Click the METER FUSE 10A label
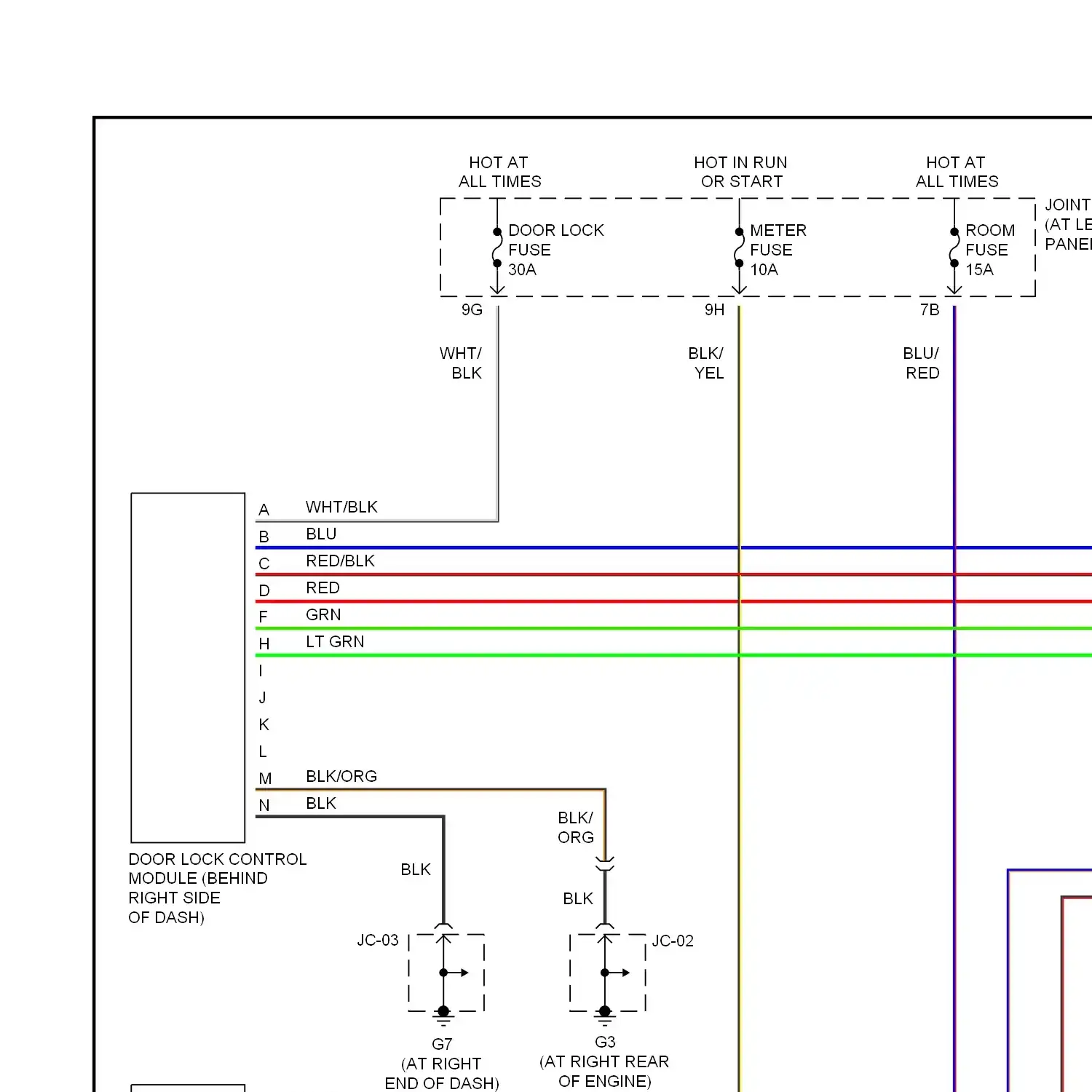This screenshot has width=1092, height=1092. tap(778, 250)
